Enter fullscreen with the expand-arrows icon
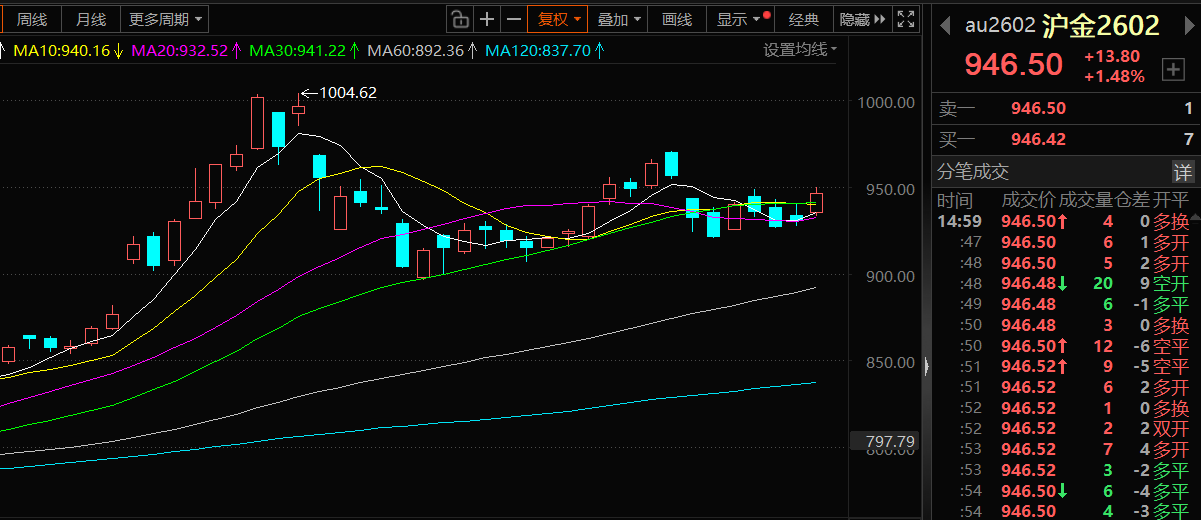The width and height of the screenshot is (1201, 520). tap(905, 19)
